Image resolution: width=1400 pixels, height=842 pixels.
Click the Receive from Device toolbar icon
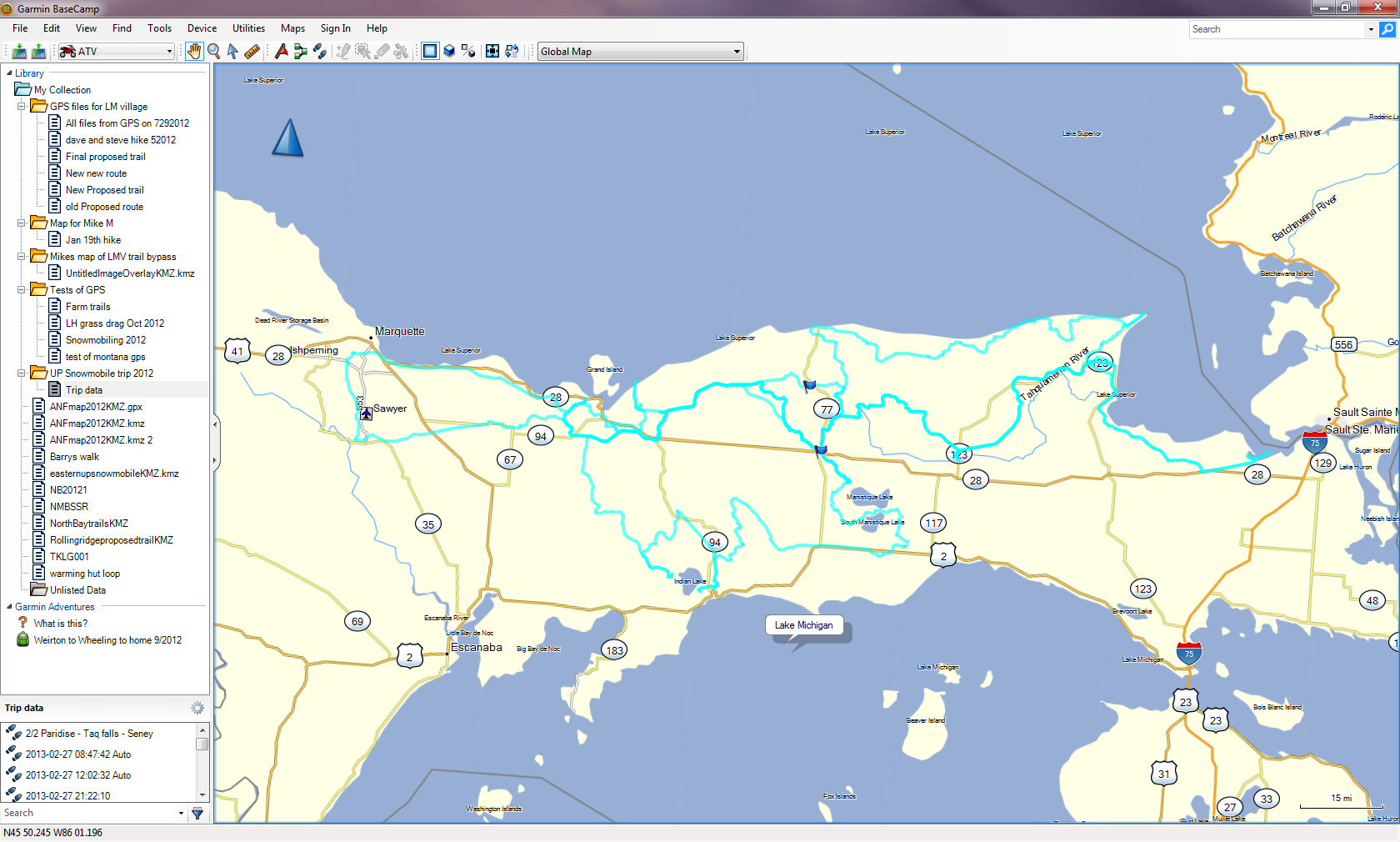(x=37, y=52)
